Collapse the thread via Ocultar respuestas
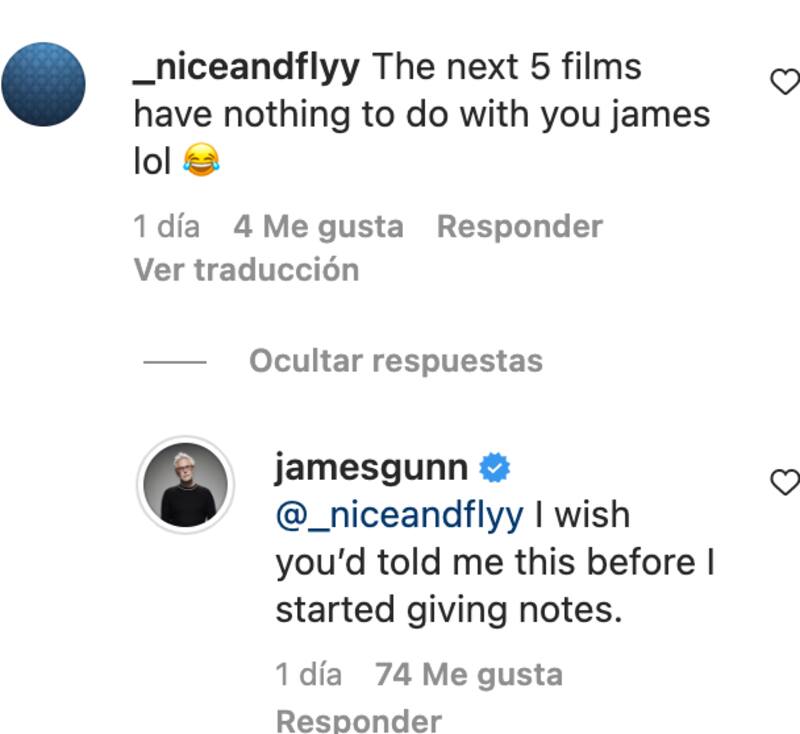This screenshot has height=734, width=800. 396,361
